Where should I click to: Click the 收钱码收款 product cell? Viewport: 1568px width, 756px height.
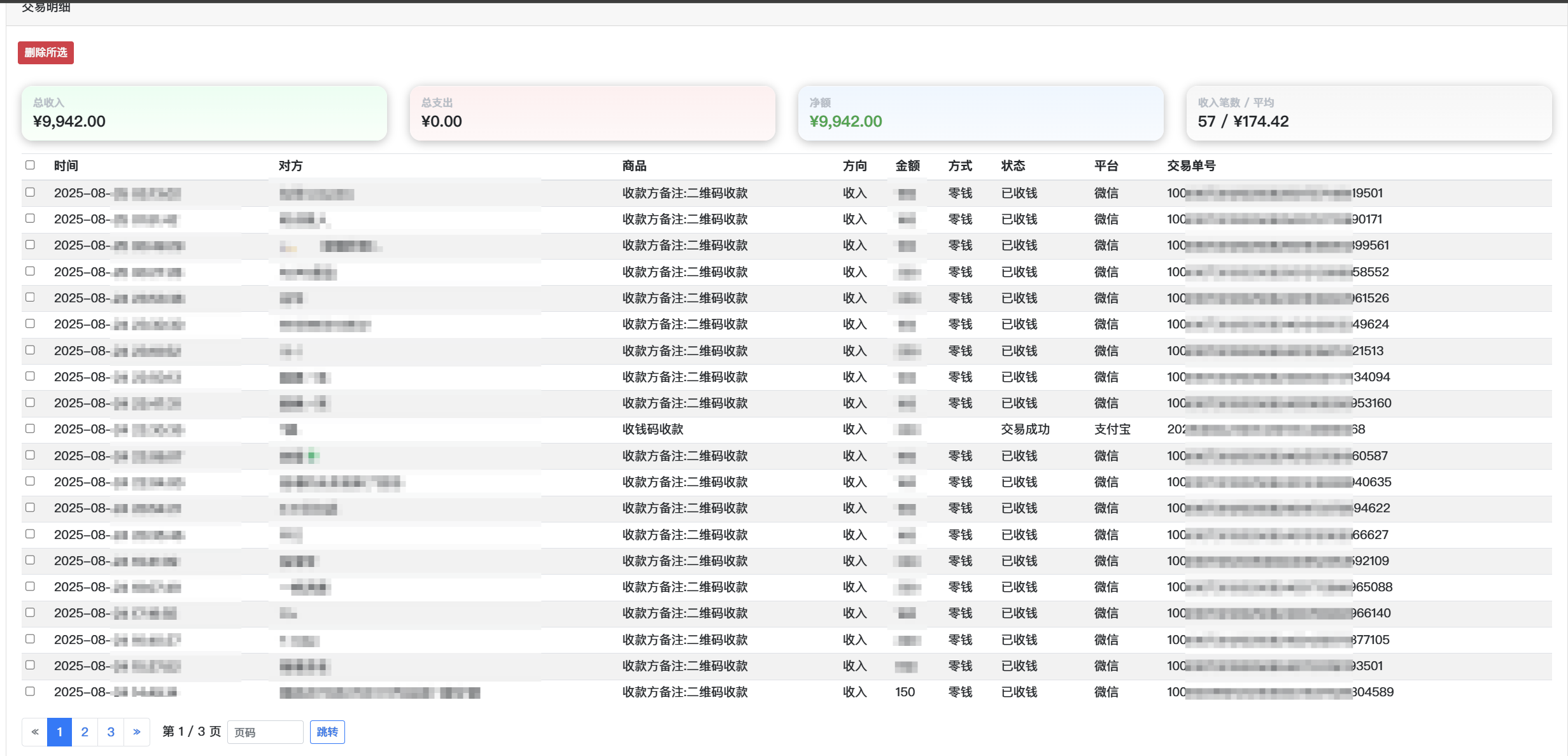pos(653,430)
